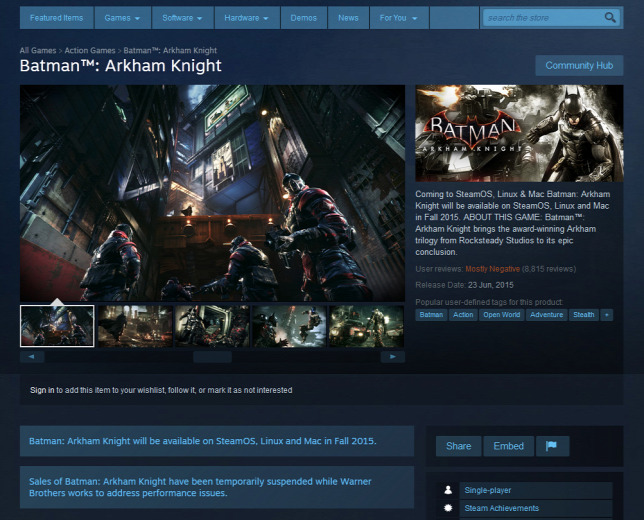Click the SteamOS Linux Mac availability notice
644x520 pixels.
pos(217,441)
